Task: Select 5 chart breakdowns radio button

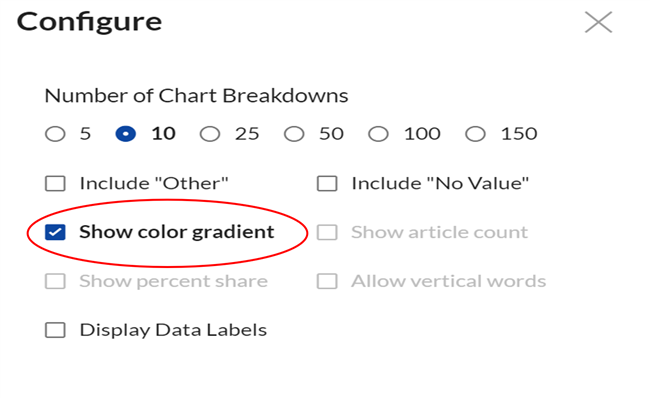Action: tap(55, 134)
